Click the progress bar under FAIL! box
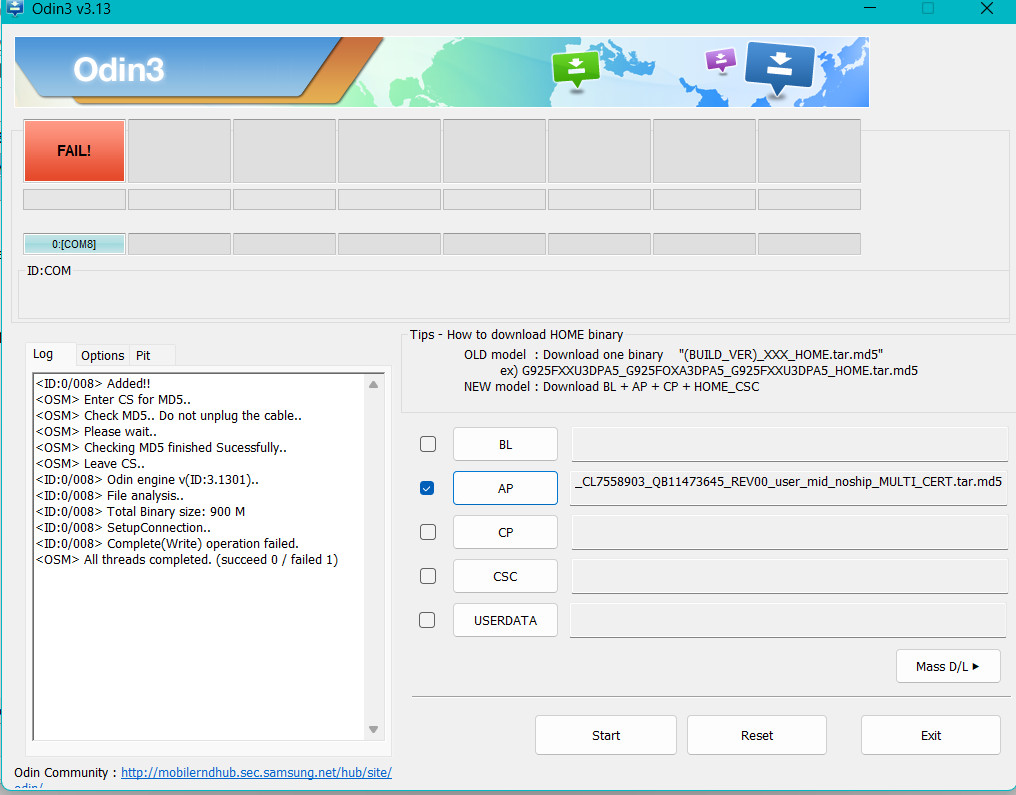Image resolution: width=1016 pixels, height=795 pixels. click(75, 200)
